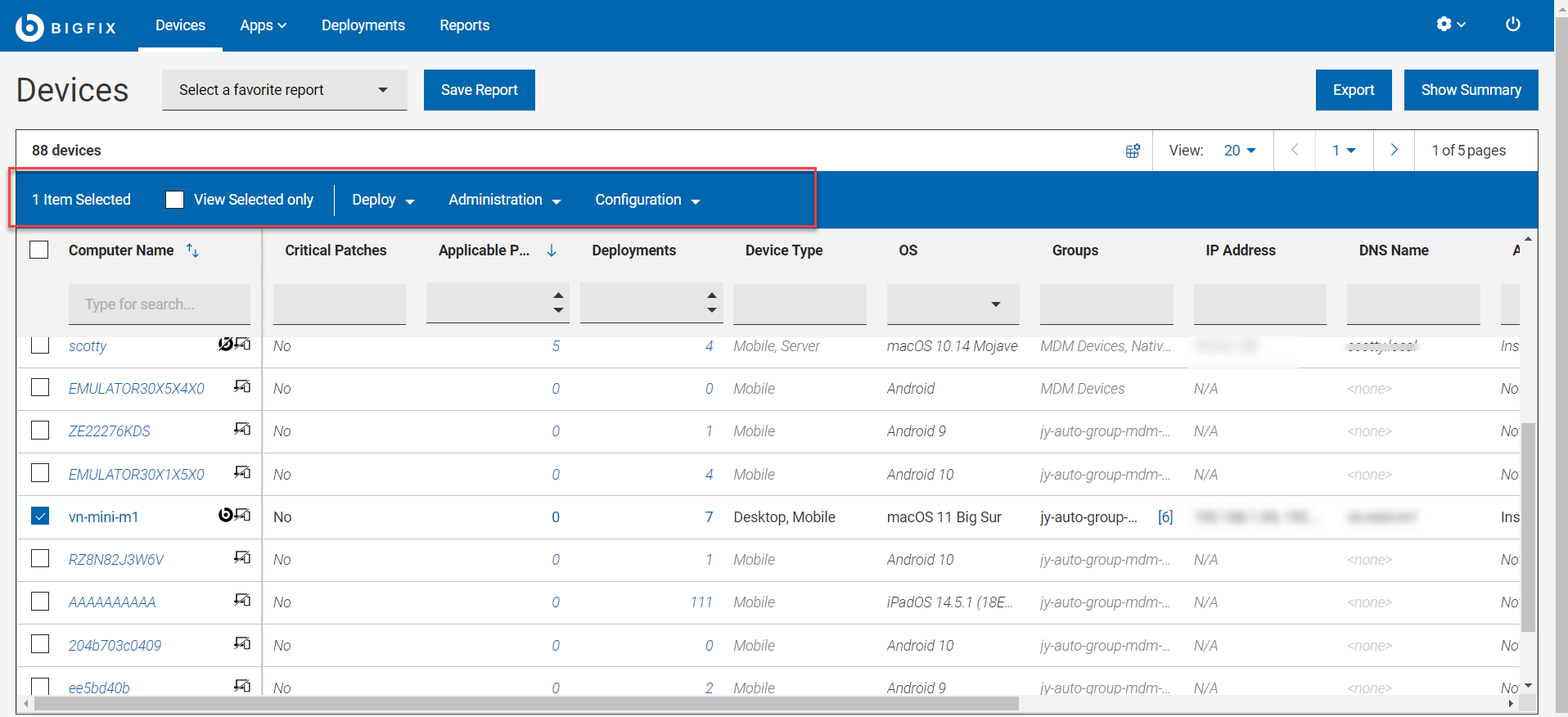This screenshot has width=1568, height=717.
Task: Click the power logout icon
Action: pyautogui.click(x=1512, y=25)
